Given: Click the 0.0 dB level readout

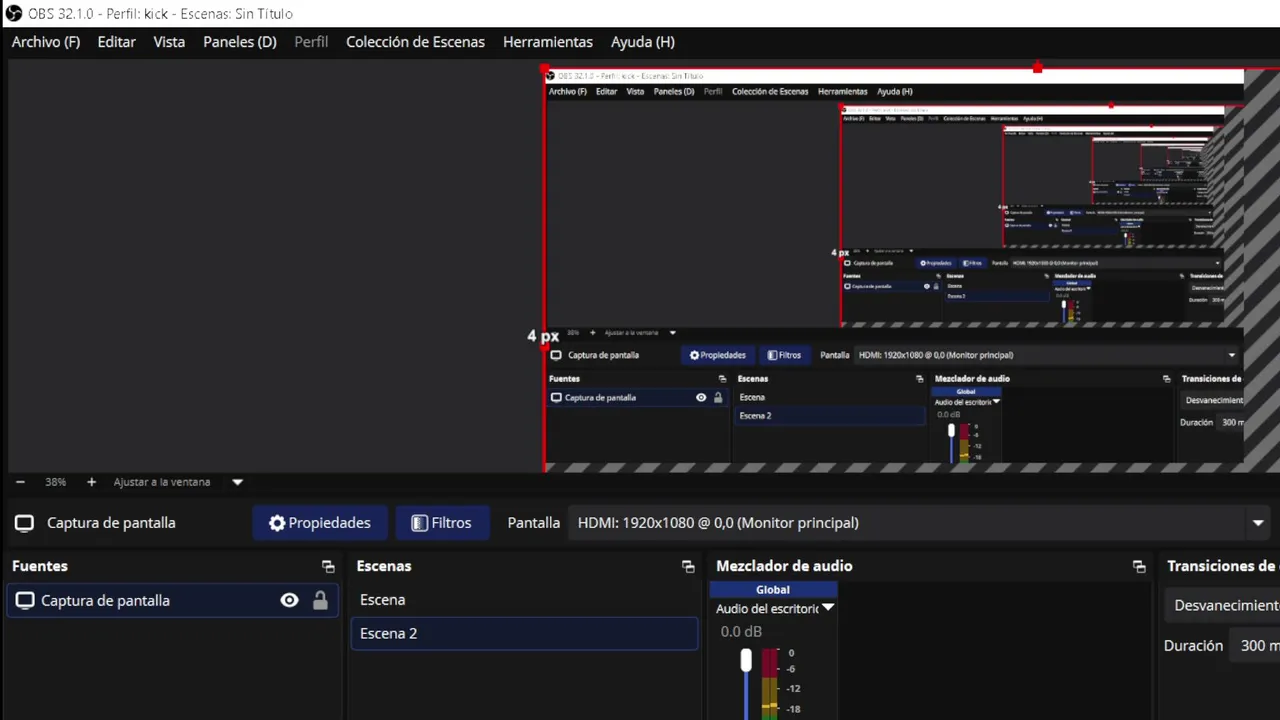Looking at the screenshot, I should [x=741, y=632].
